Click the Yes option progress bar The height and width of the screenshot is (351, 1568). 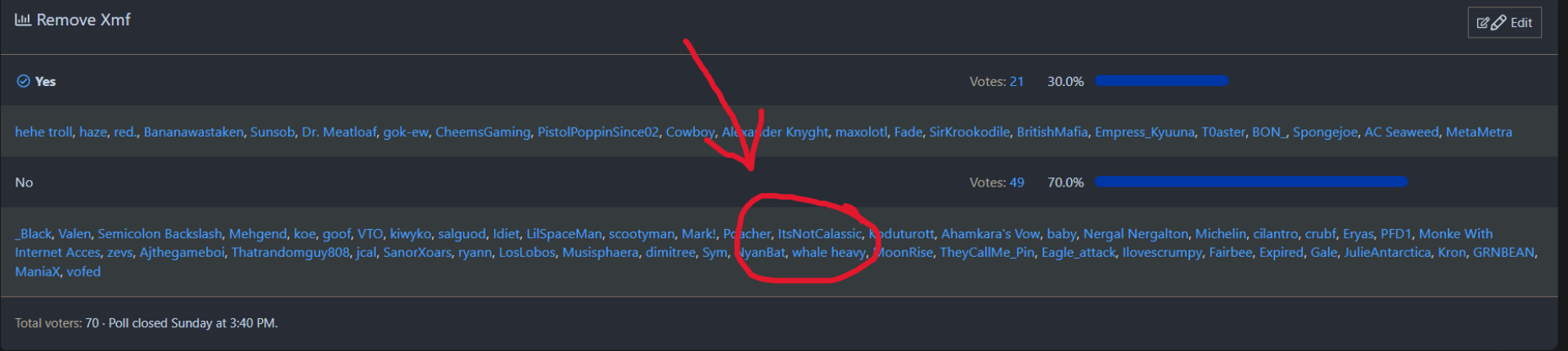click(x=1160, y=81)
